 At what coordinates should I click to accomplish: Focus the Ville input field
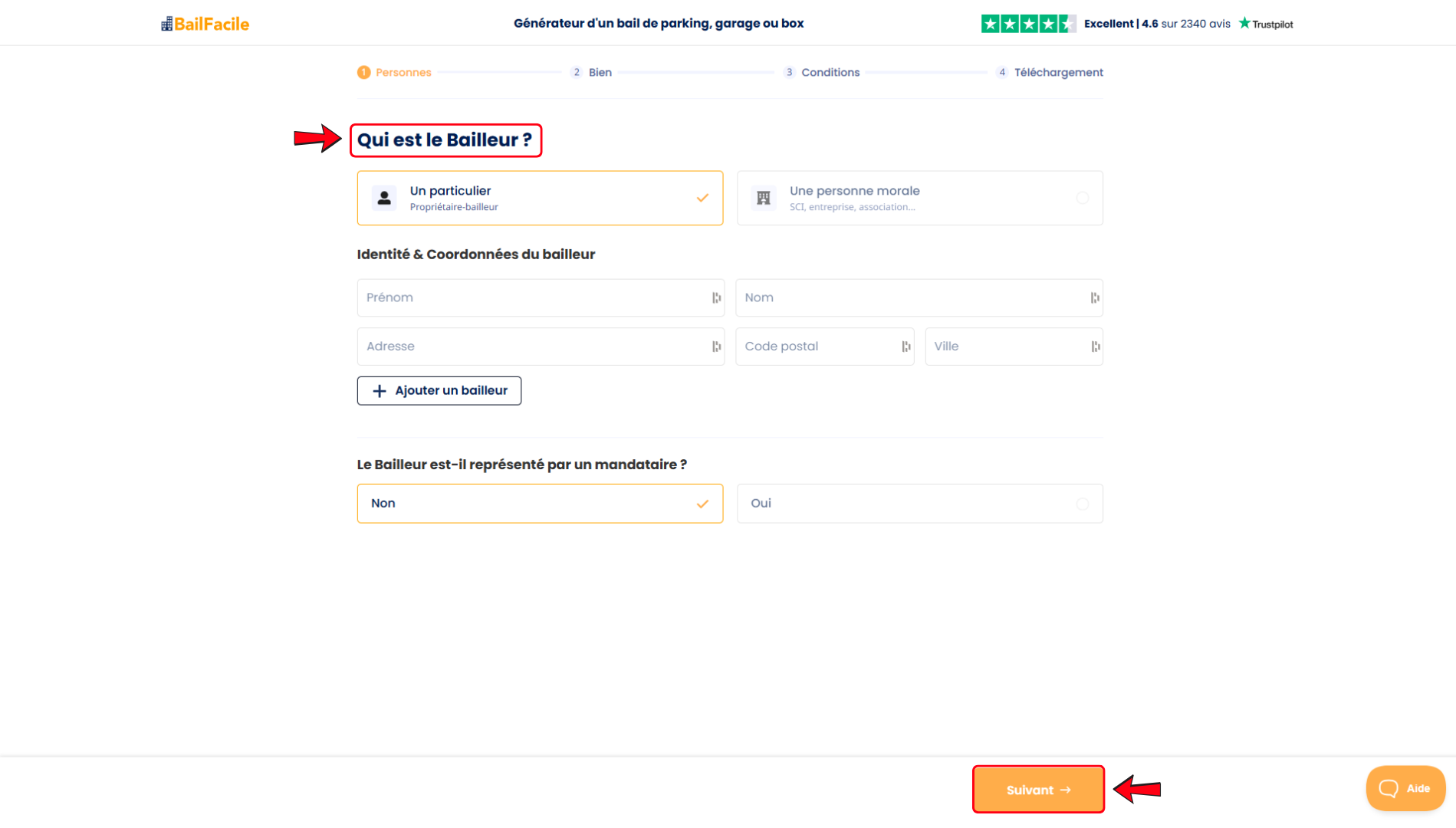click(1014, 347)
